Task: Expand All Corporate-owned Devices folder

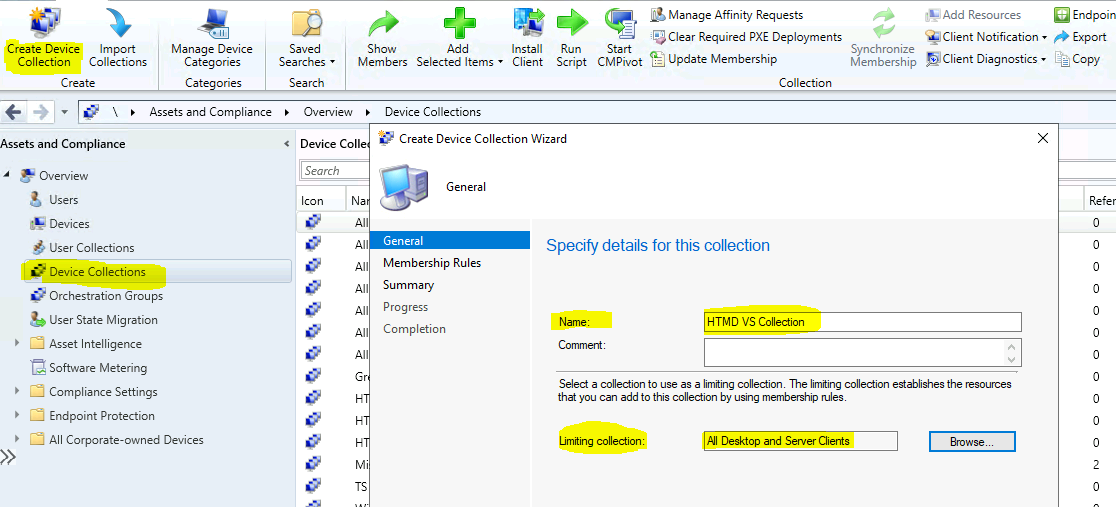Action: click(17, 440)
